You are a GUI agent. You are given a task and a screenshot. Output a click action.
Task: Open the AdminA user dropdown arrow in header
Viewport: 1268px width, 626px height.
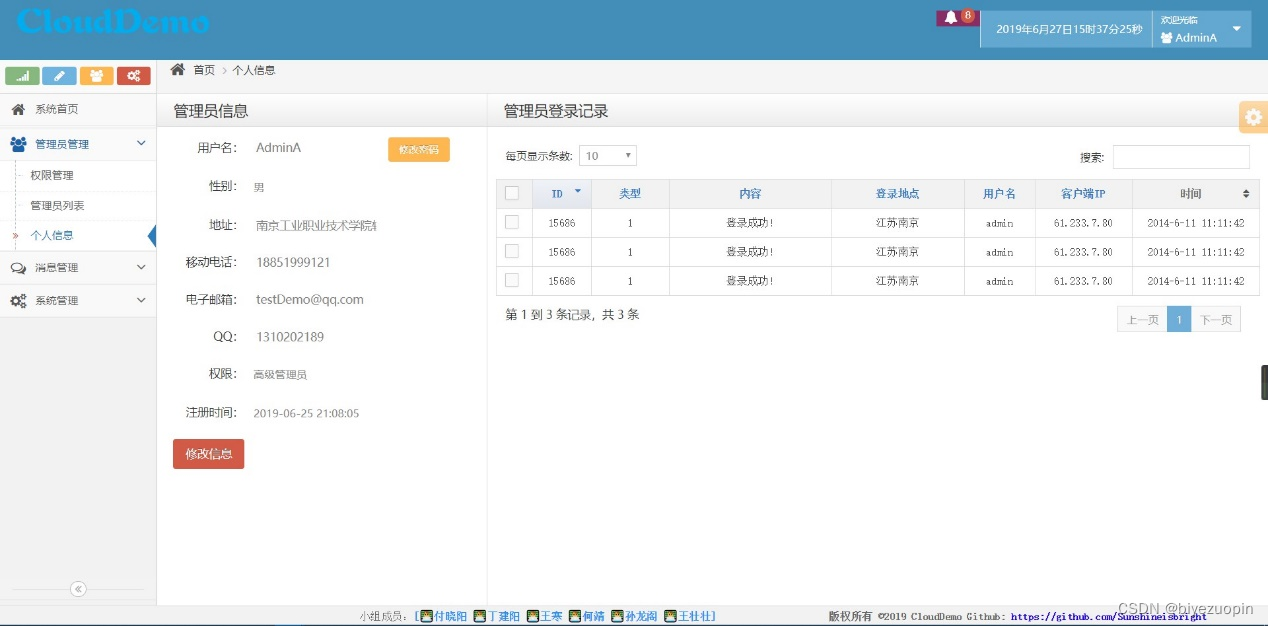1237,29
